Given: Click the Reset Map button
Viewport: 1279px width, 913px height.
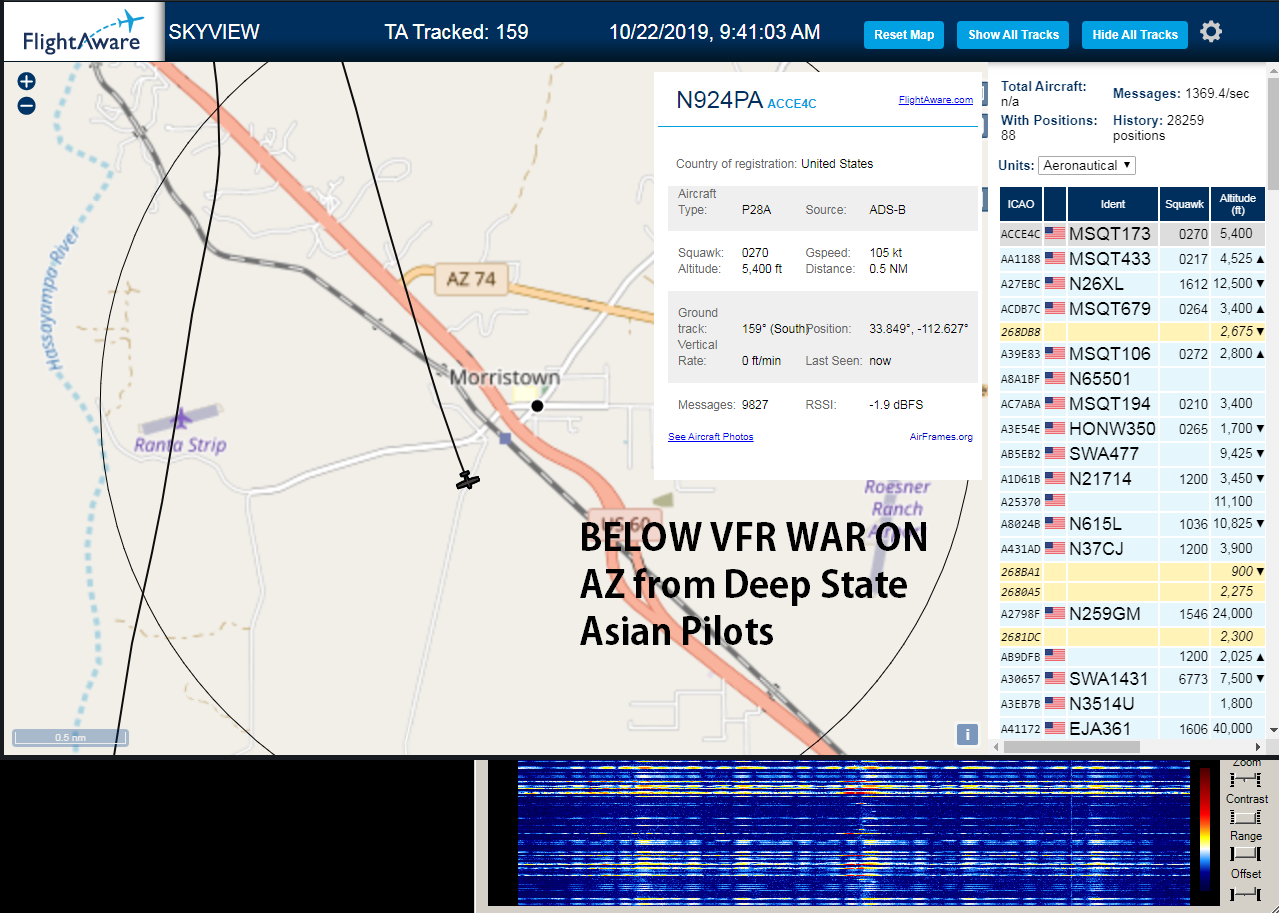Looking at the screenshot, I should pos(904,35).
